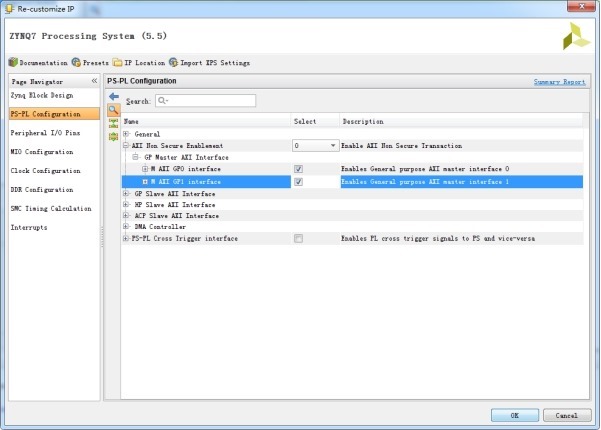Click the Cancel button
This screenshot has height=430, width=601.
(567, 415)
